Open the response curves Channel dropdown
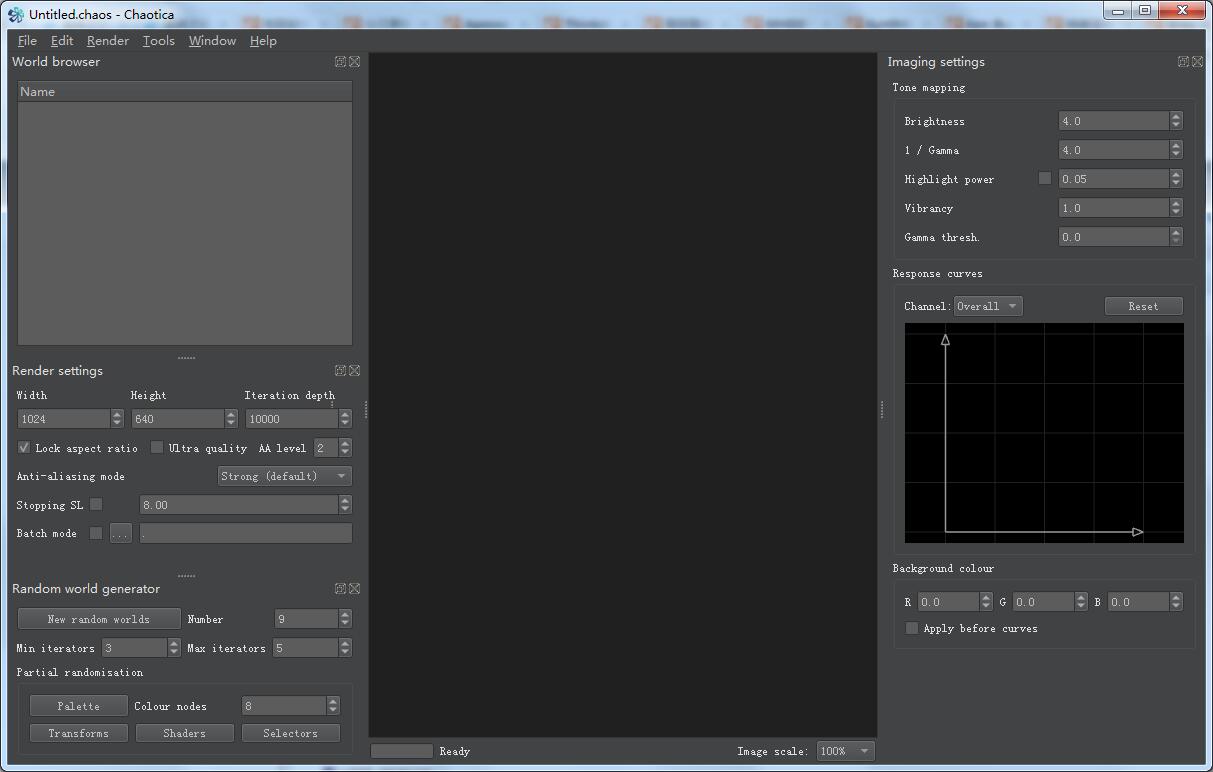 pos(987,306)
